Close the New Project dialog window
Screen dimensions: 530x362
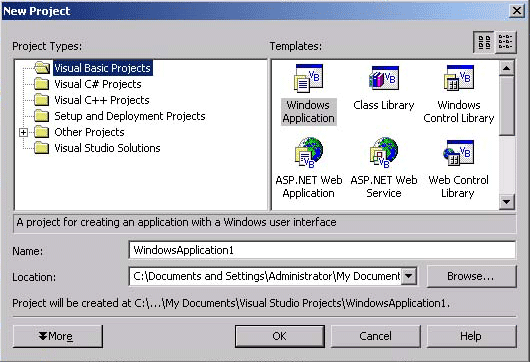(x=516, y=11)
